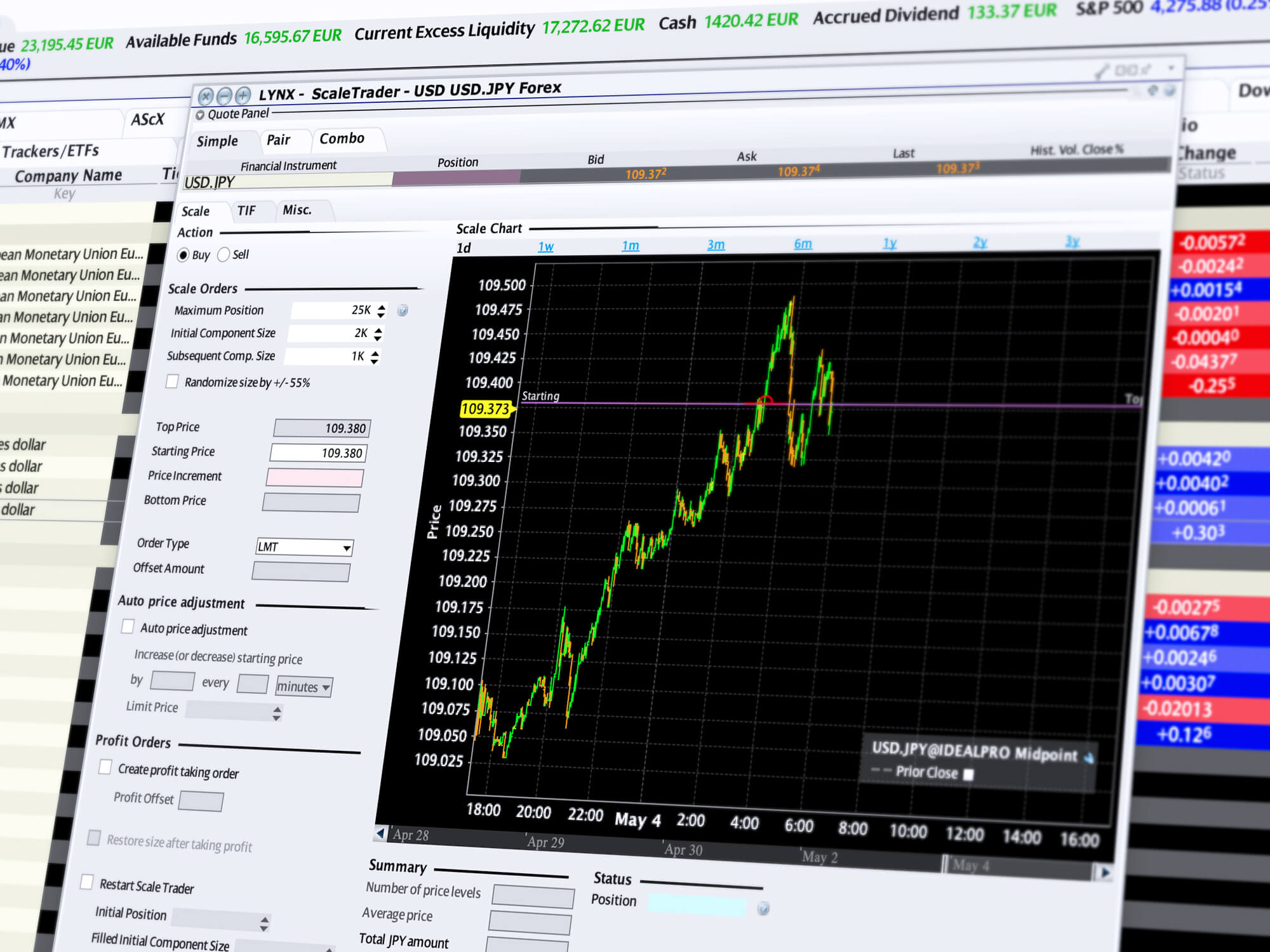
Task: Set chart range to 3y
Action: [x=1073, y=241]
